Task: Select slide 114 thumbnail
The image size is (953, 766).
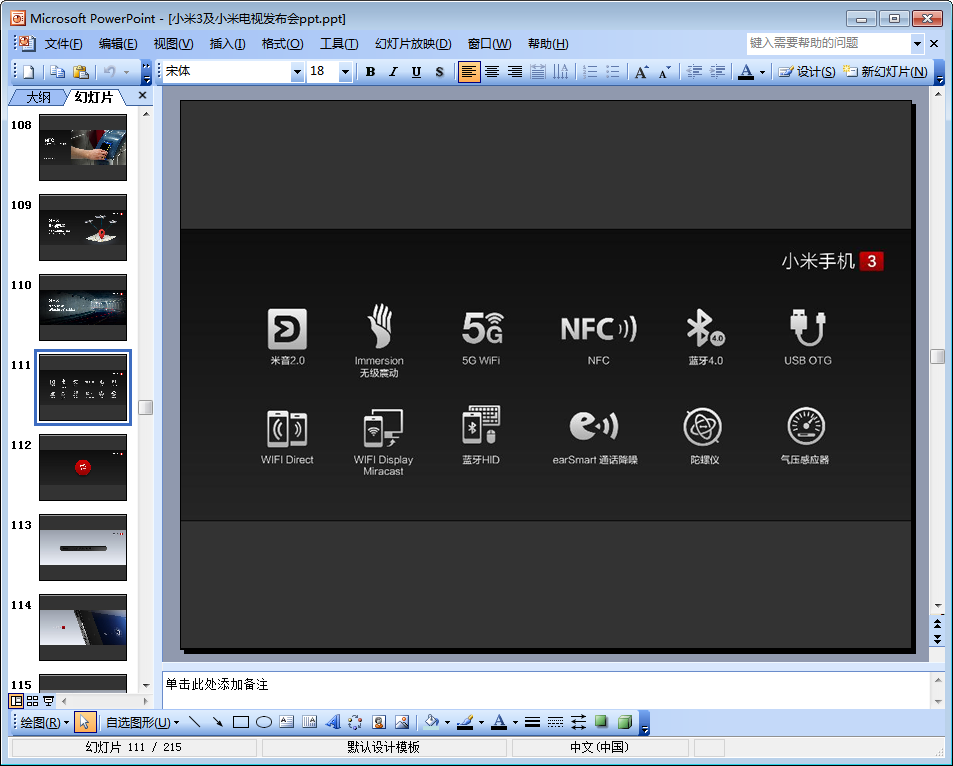Action: (83, 627)
